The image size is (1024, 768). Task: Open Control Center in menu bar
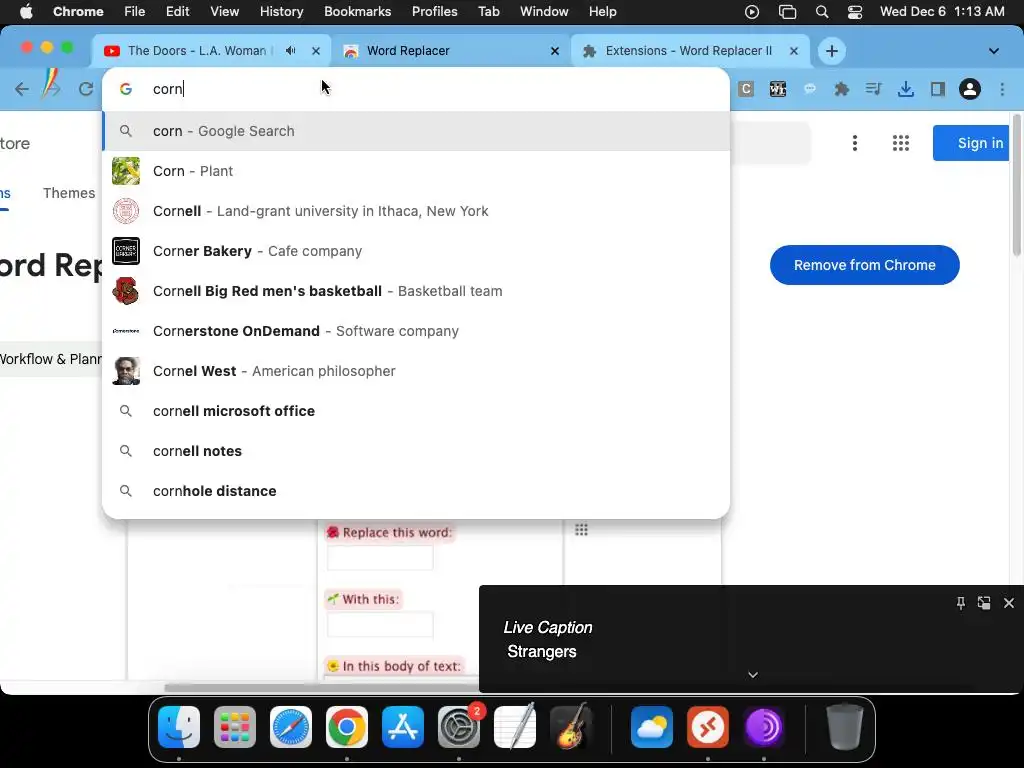point(854,12)
